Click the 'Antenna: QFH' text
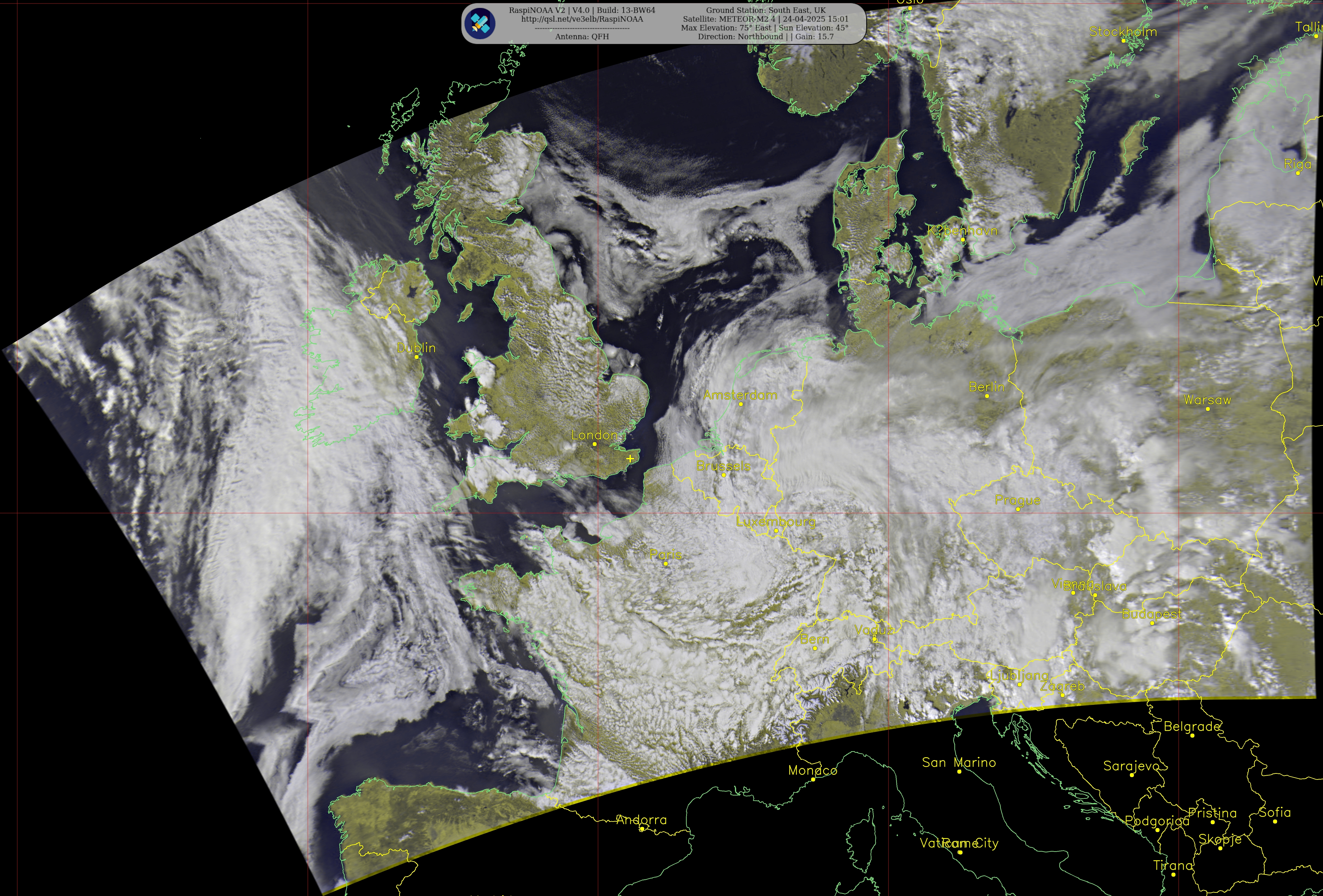Screen dimensions: 1323x896 point(582,36)
